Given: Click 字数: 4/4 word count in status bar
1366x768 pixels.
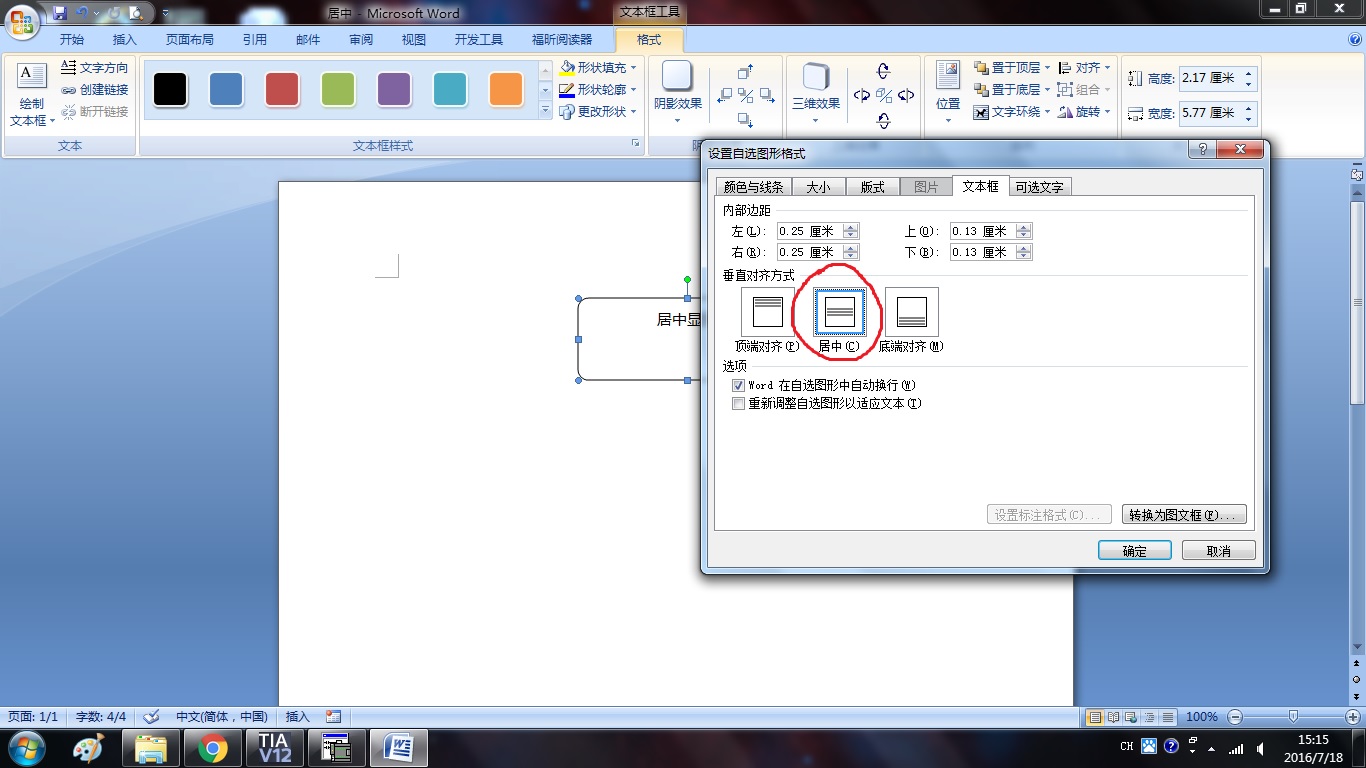Looking at the screenshot, I should [x=102, y=717].
